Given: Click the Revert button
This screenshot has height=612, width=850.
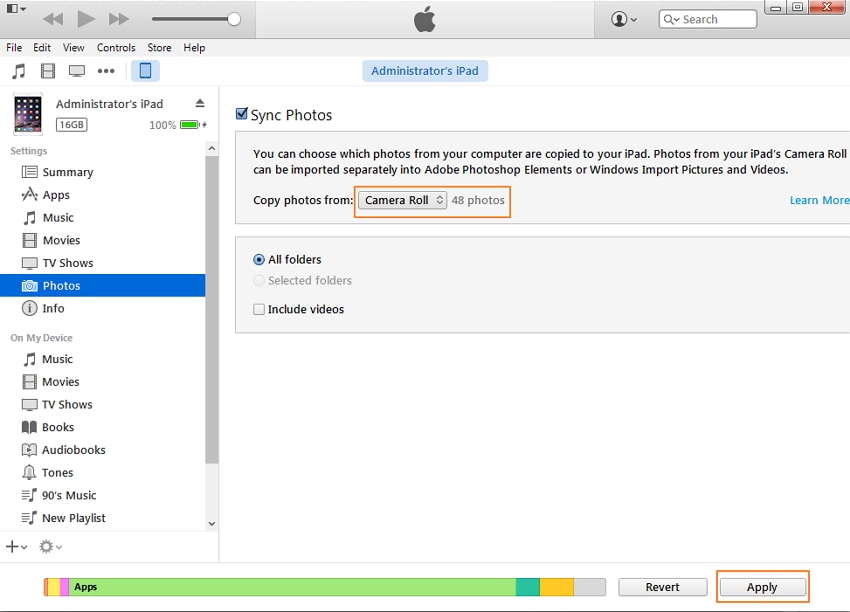Looking at the screenshot, I should [x=662, y=587].
